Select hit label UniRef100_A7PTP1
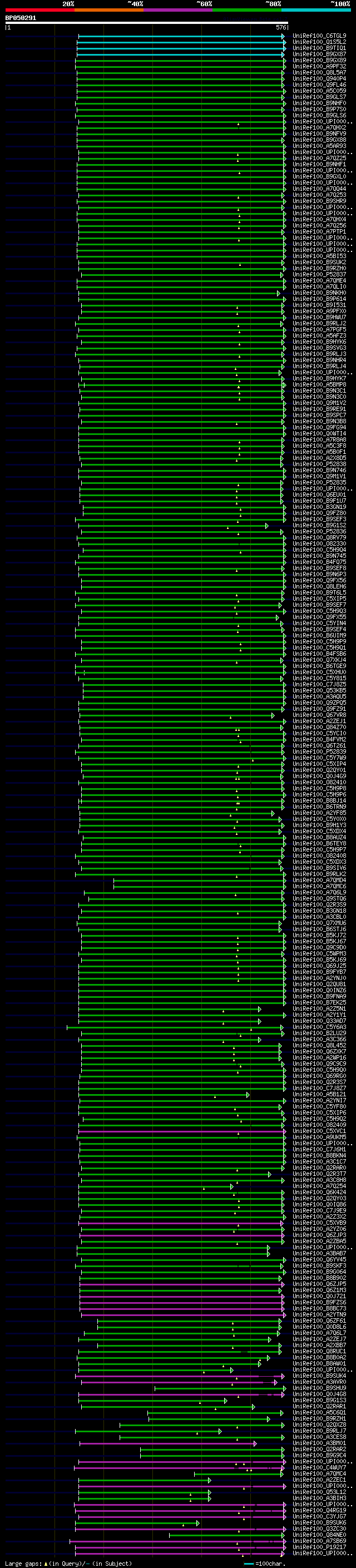 tap(319, 231)
